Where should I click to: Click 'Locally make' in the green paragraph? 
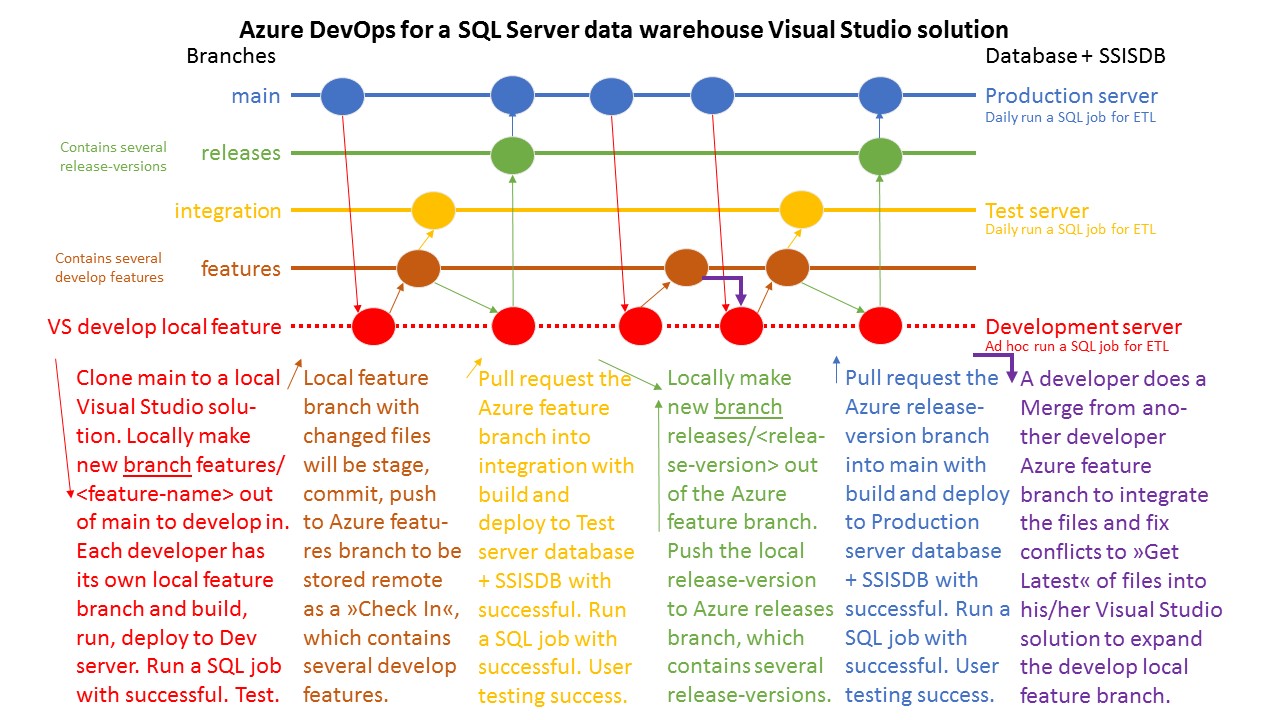pos(729,378)
